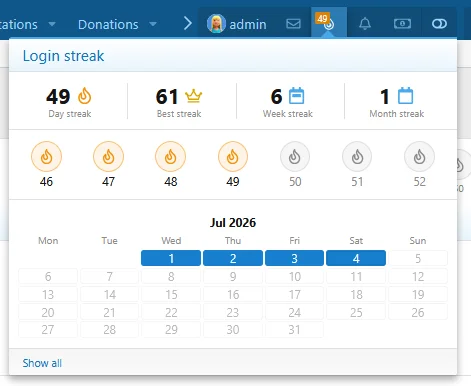Click the Jul 2026 month heading
Image resolution: width=471 pixels, height=386 pixels.
tap(233, 222)
